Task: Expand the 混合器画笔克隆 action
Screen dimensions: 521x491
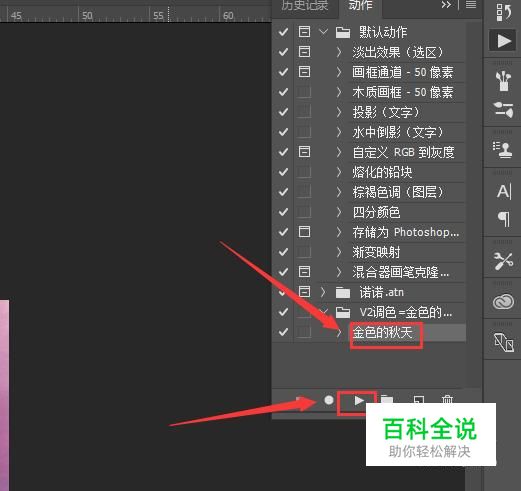Action: (x=339, y=272)
